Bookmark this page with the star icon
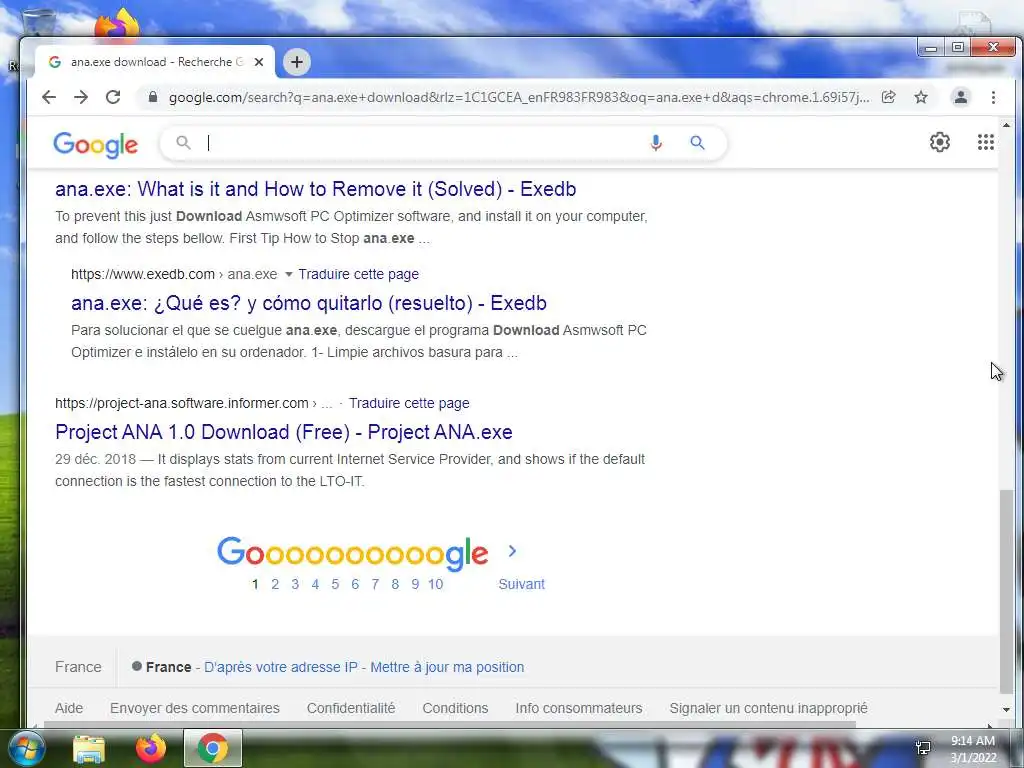 (921, 97)
